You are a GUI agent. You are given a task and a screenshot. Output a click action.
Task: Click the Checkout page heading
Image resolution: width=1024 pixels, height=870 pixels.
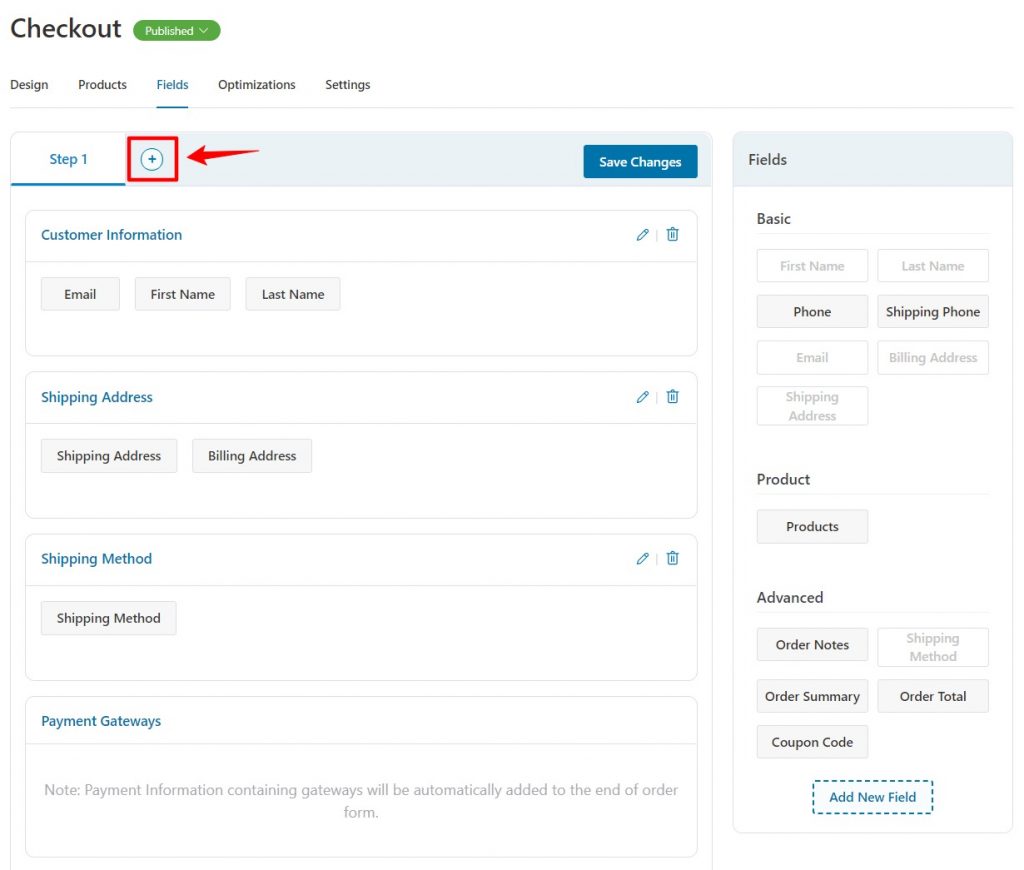[66, 29]
